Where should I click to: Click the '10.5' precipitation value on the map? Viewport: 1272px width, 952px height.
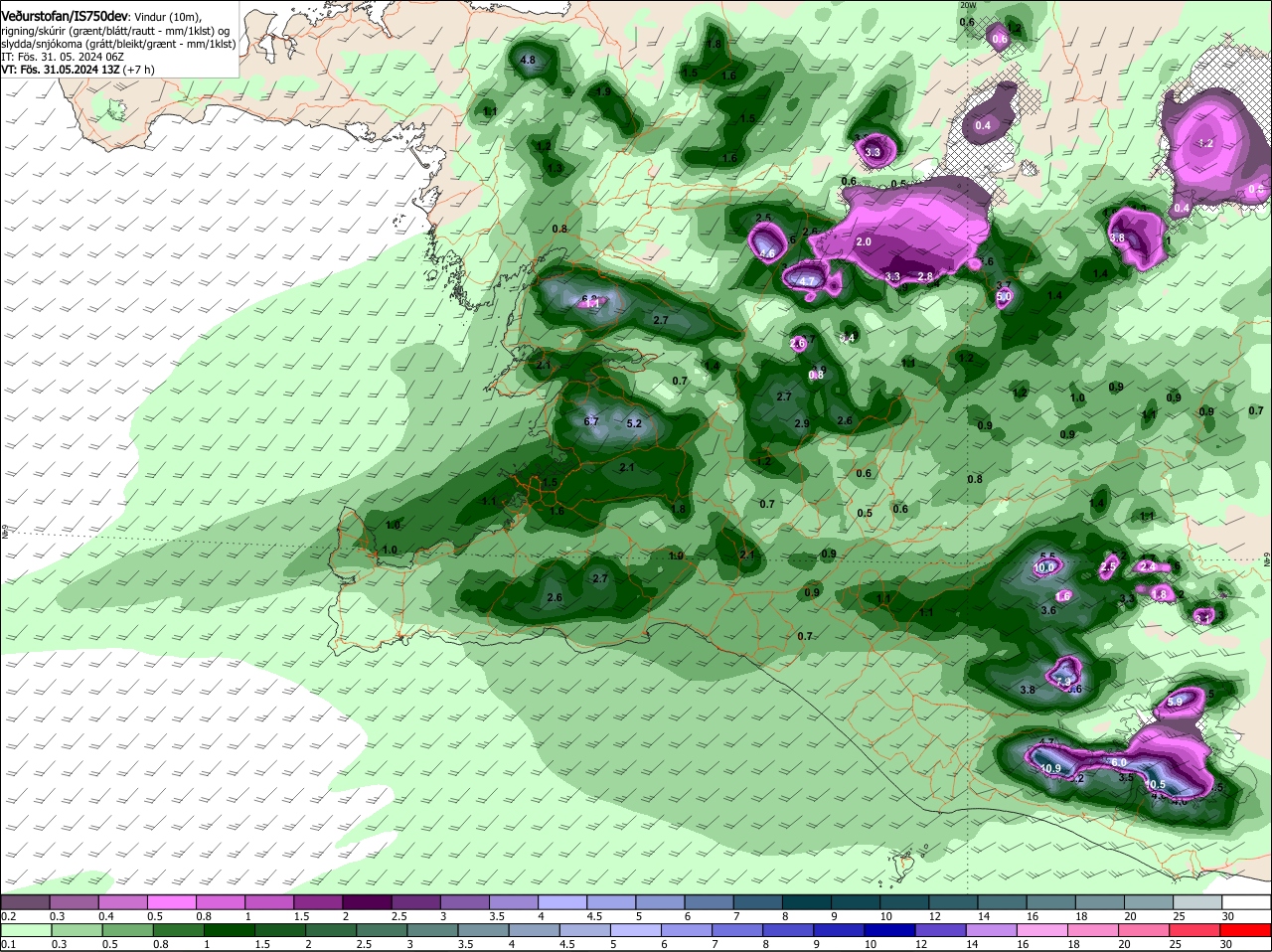pyautogui.click(x=1155, y=784)
